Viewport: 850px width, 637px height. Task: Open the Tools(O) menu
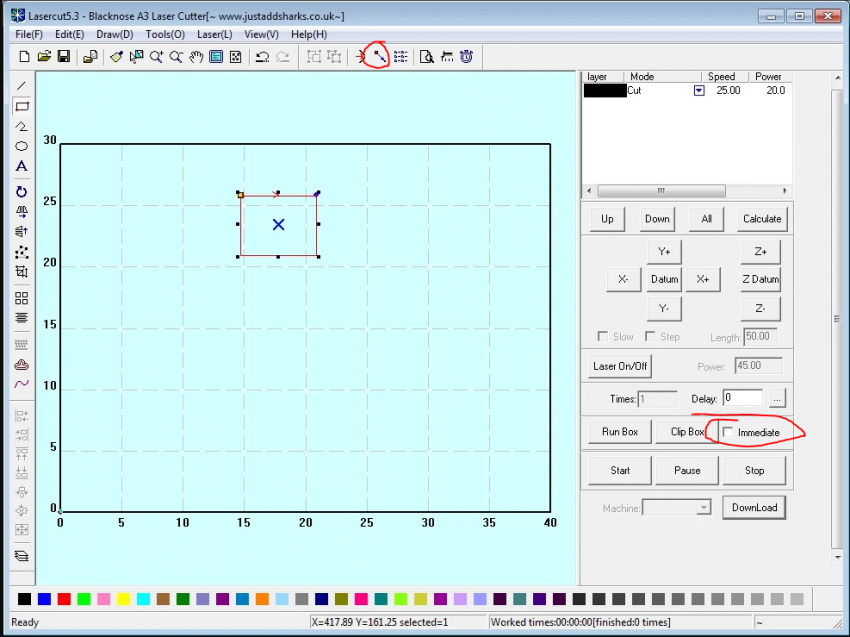click(165, 34)
